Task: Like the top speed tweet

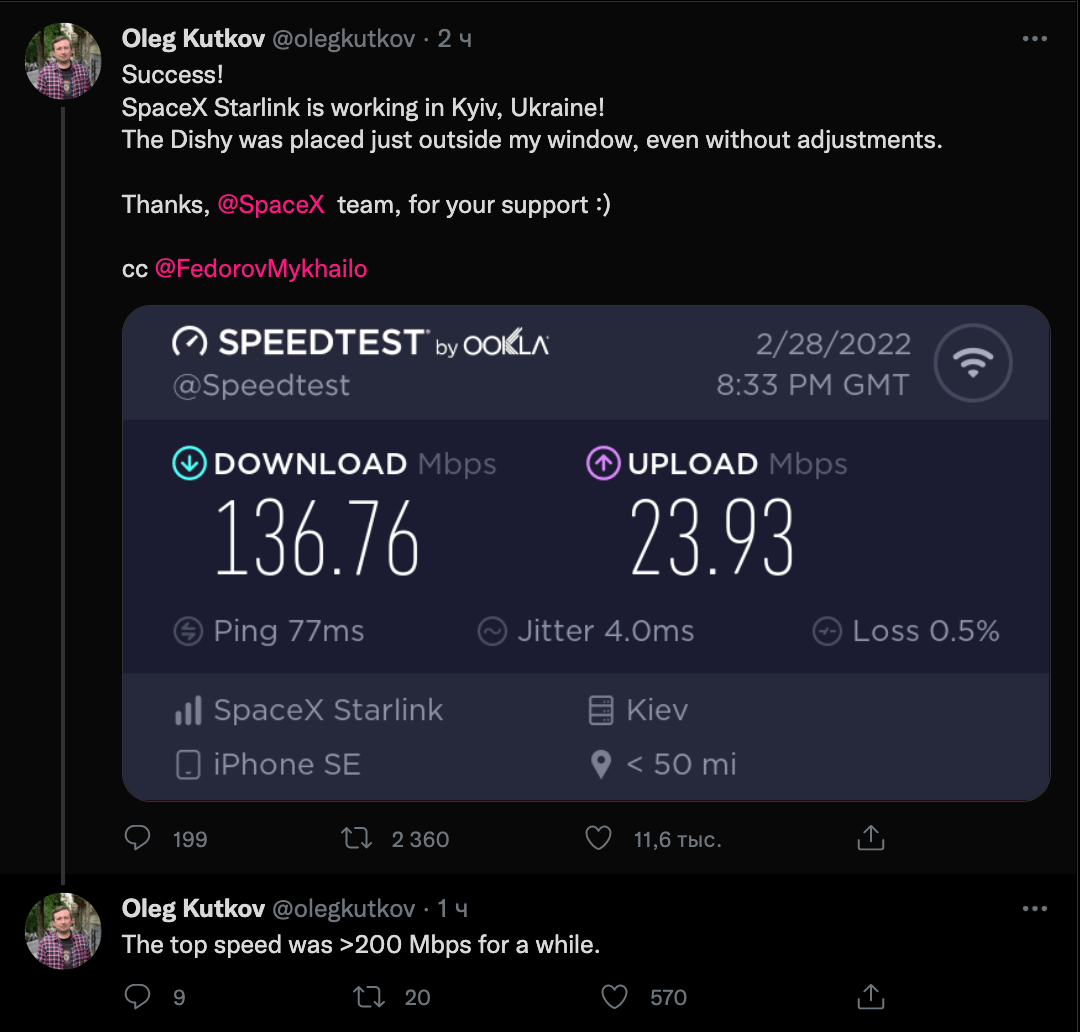Action: 614,996
